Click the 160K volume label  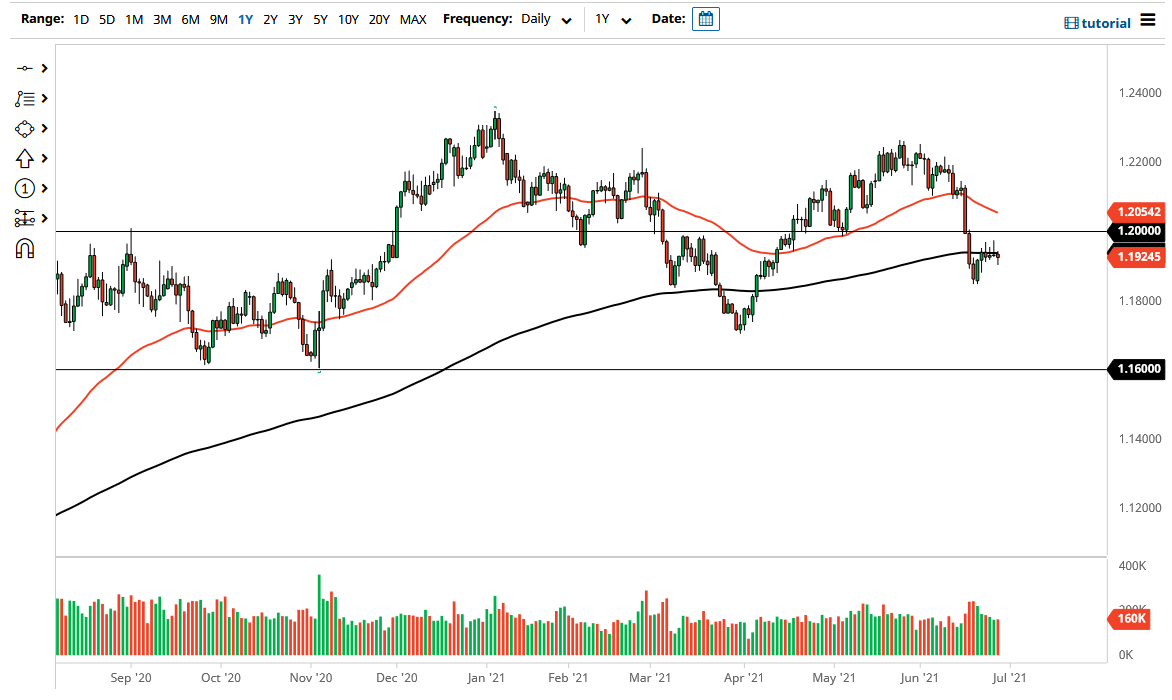coord(1131,620)
